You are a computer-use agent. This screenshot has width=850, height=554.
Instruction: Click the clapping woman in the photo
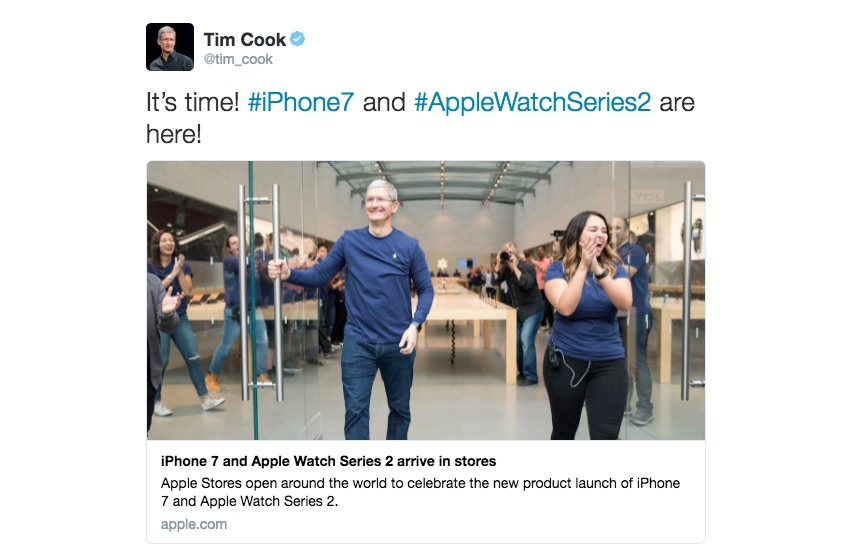pyautogui.click(x=588, y=325)
